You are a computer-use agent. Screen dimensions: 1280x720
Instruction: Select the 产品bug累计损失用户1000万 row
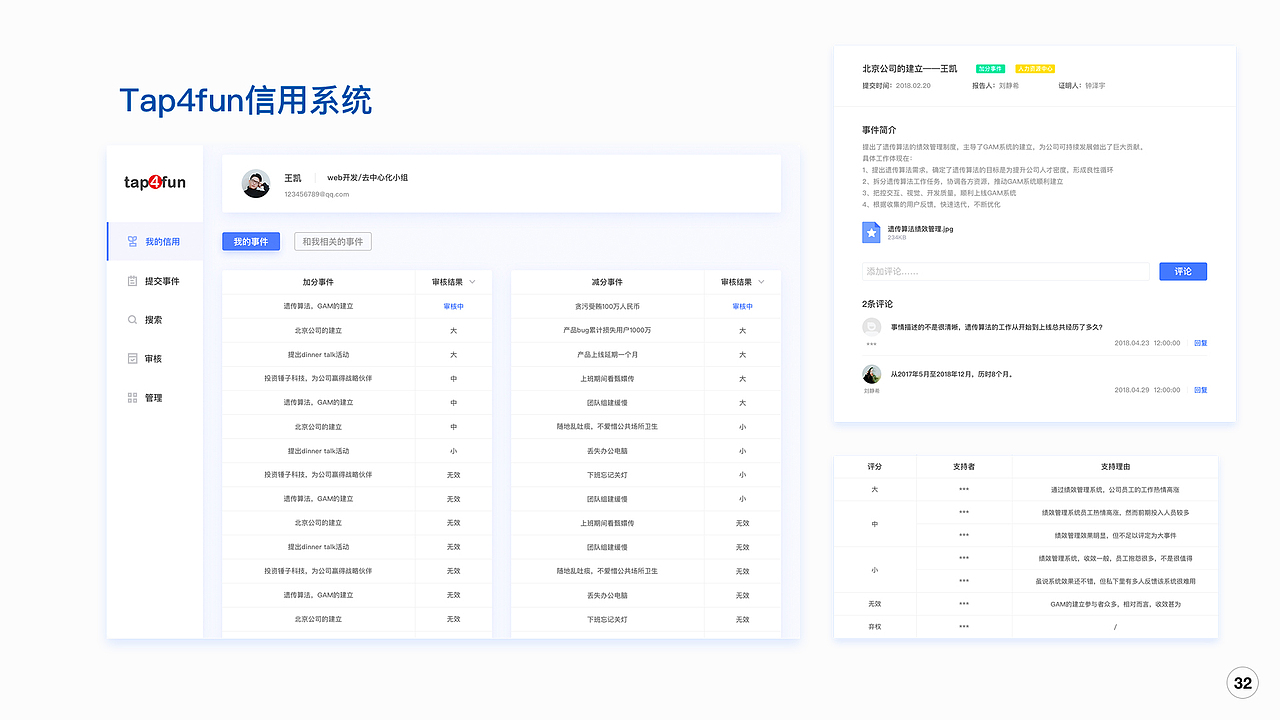point(645,331)
